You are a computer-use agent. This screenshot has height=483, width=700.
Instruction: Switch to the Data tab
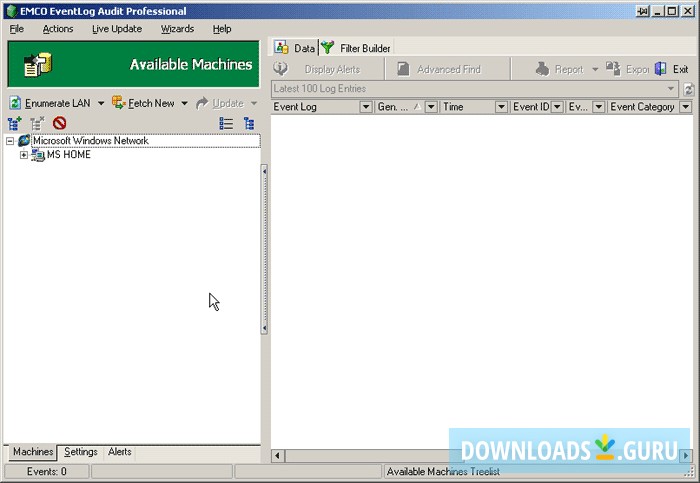pos(295,48)
